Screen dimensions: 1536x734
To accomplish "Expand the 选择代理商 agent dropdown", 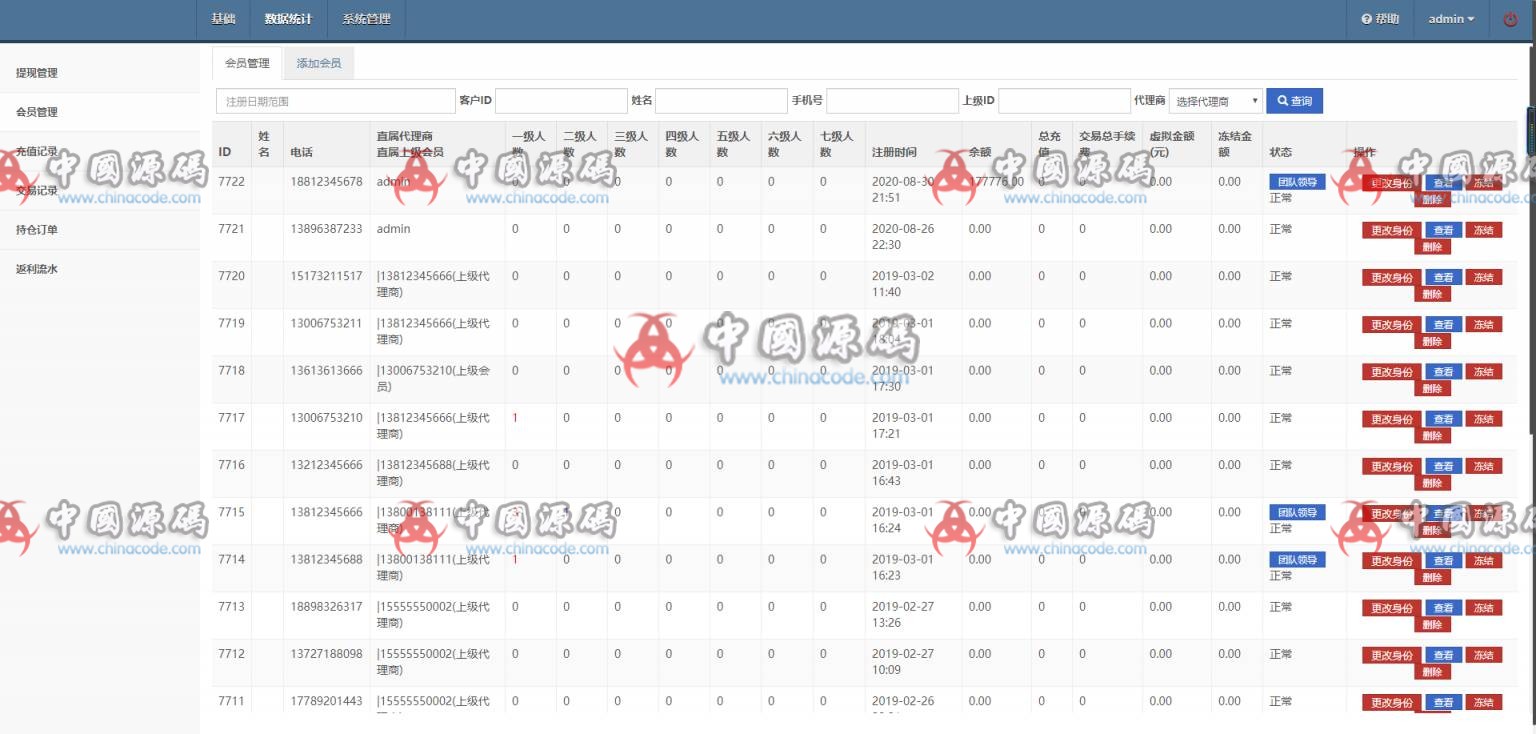I will point(1215,101).
